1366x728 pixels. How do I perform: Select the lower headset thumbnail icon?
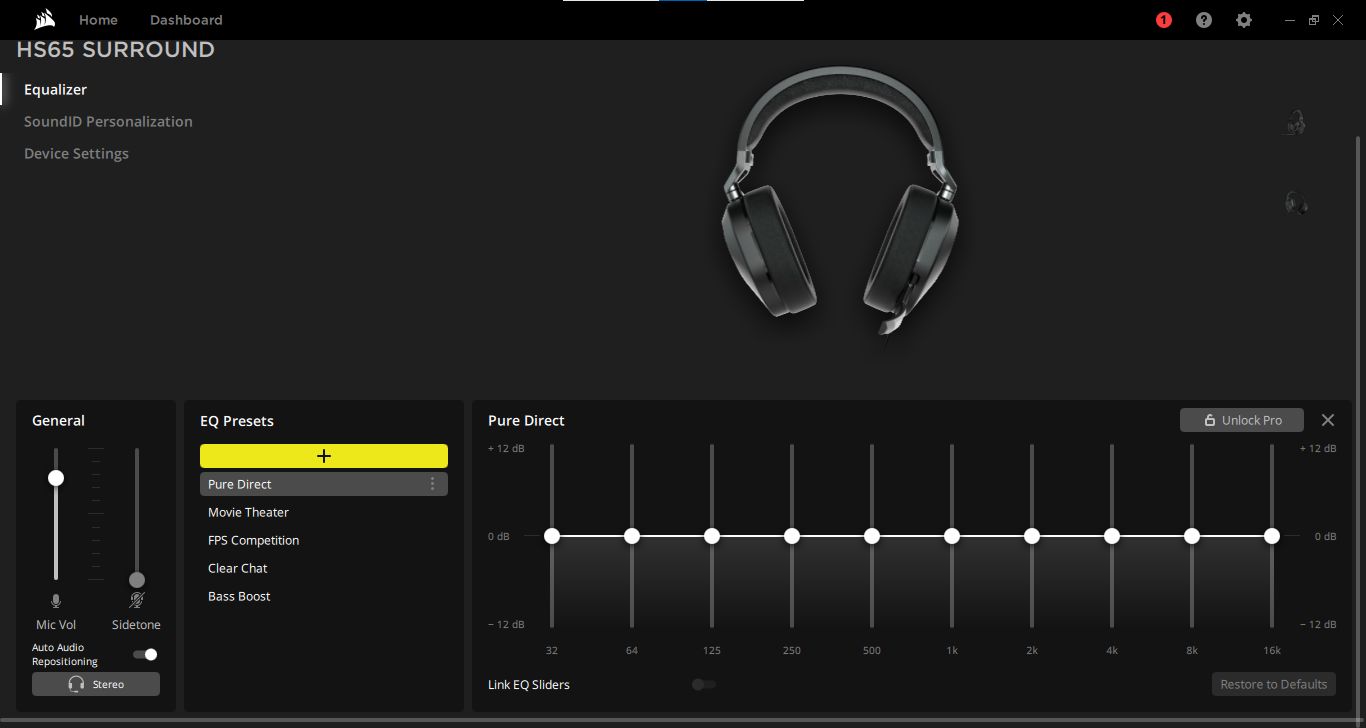tap(1296, 203)
